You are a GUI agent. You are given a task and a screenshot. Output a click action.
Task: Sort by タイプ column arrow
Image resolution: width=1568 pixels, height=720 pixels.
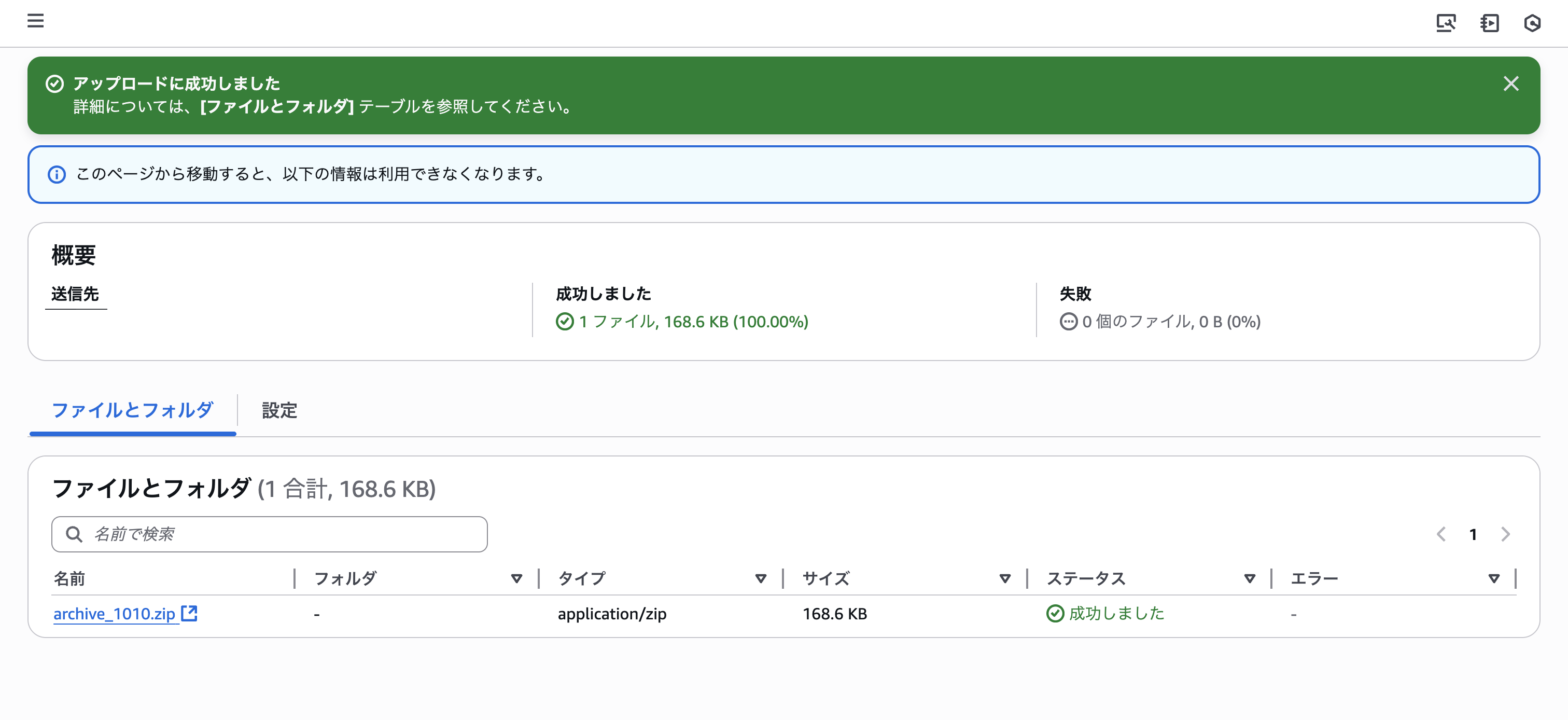pos(761,579)
